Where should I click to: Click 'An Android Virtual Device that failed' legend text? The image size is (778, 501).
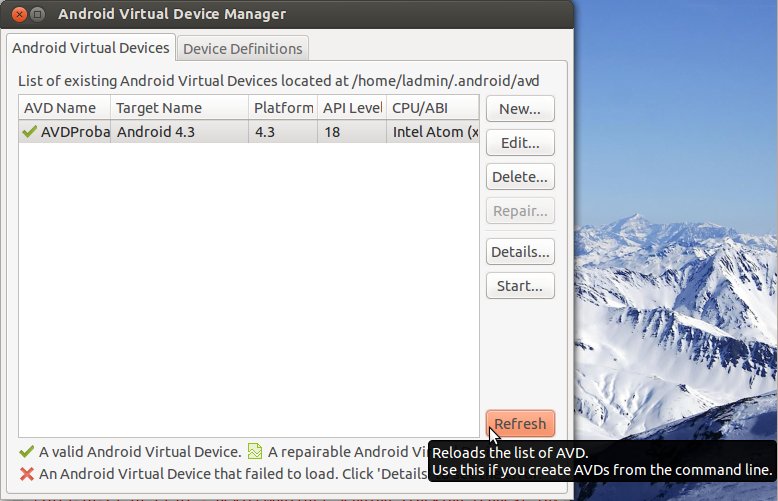click(x=157, y=474)
